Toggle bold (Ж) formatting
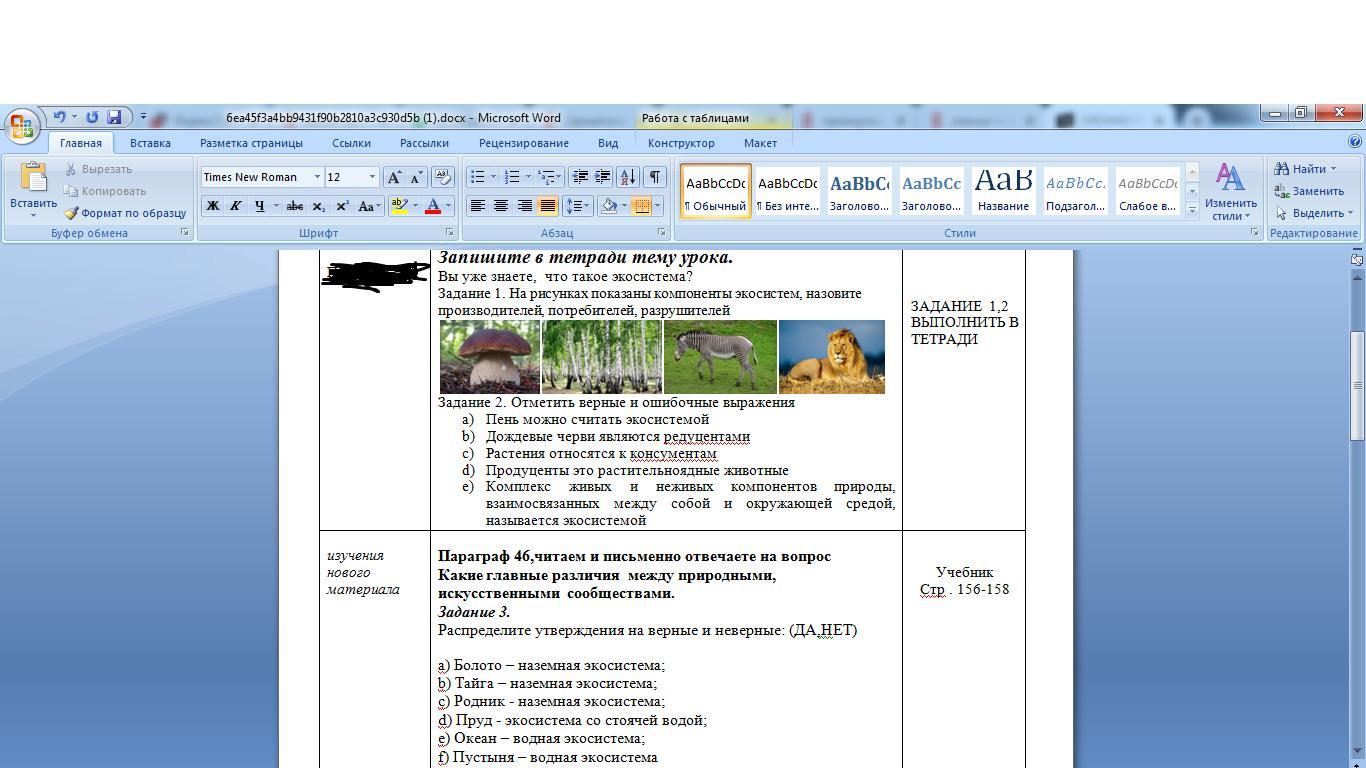This screenshot has width=1366, height=768. tap(212, 206)
